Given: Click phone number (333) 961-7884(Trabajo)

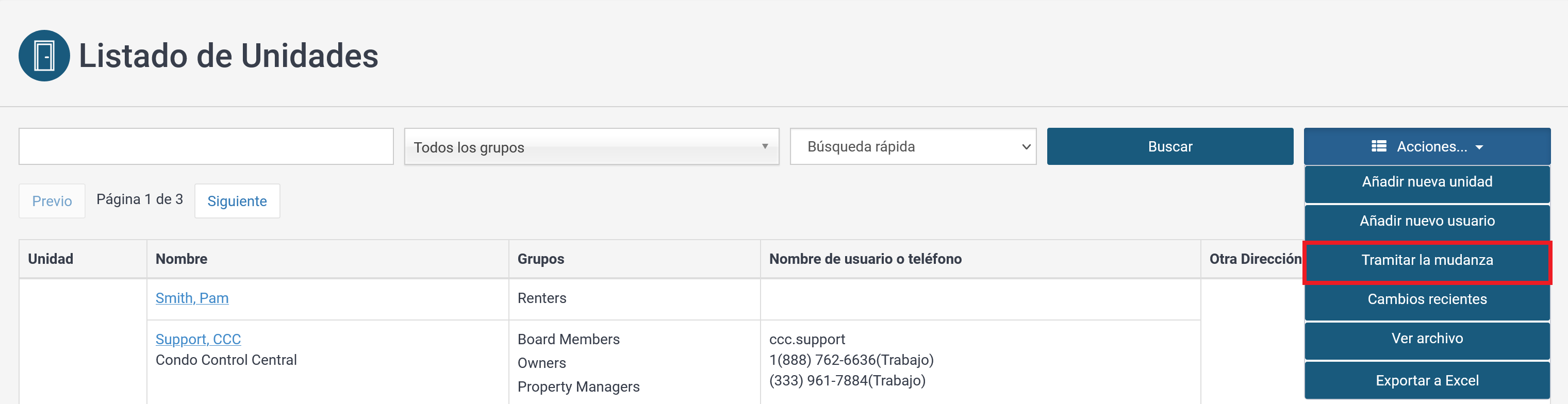Looking at the screenshot, I should click(x=847, y=380).
